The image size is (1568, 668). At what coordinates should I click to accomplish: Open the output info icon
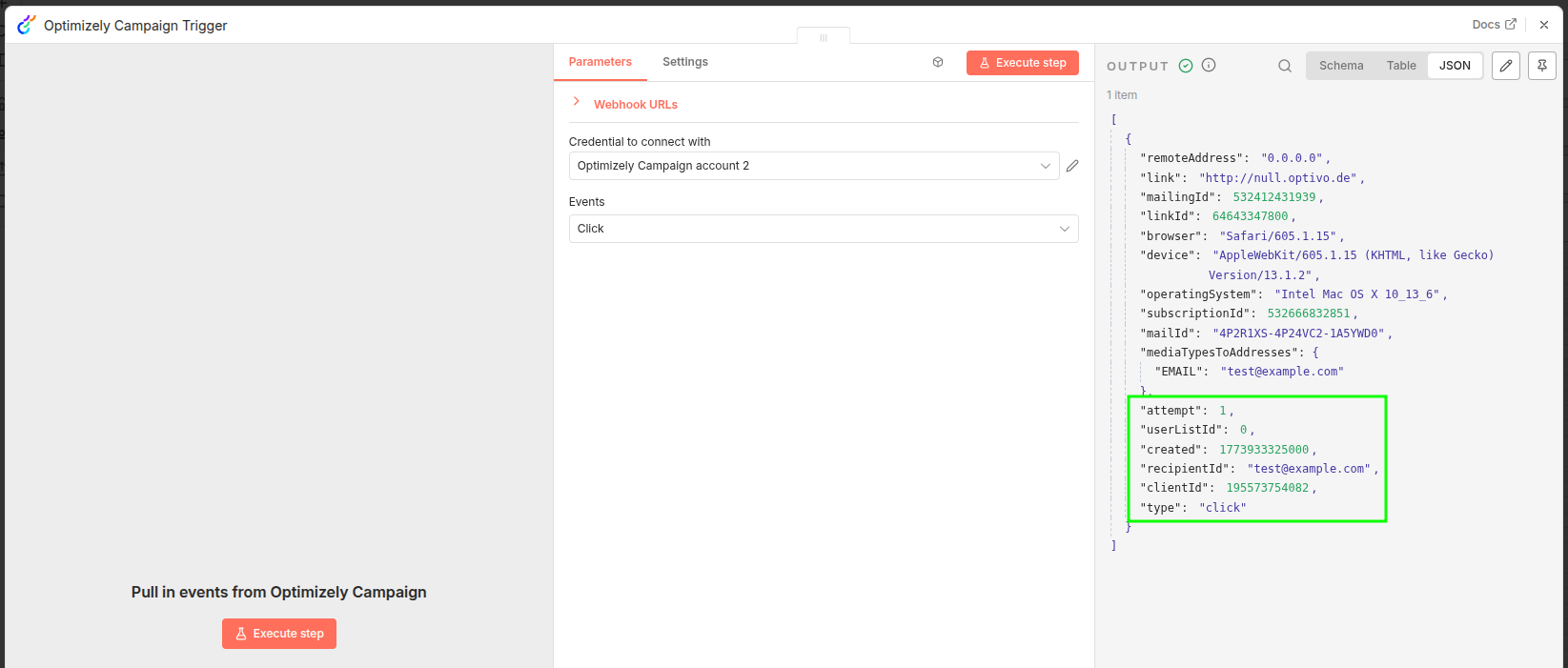pos(1209,66)
